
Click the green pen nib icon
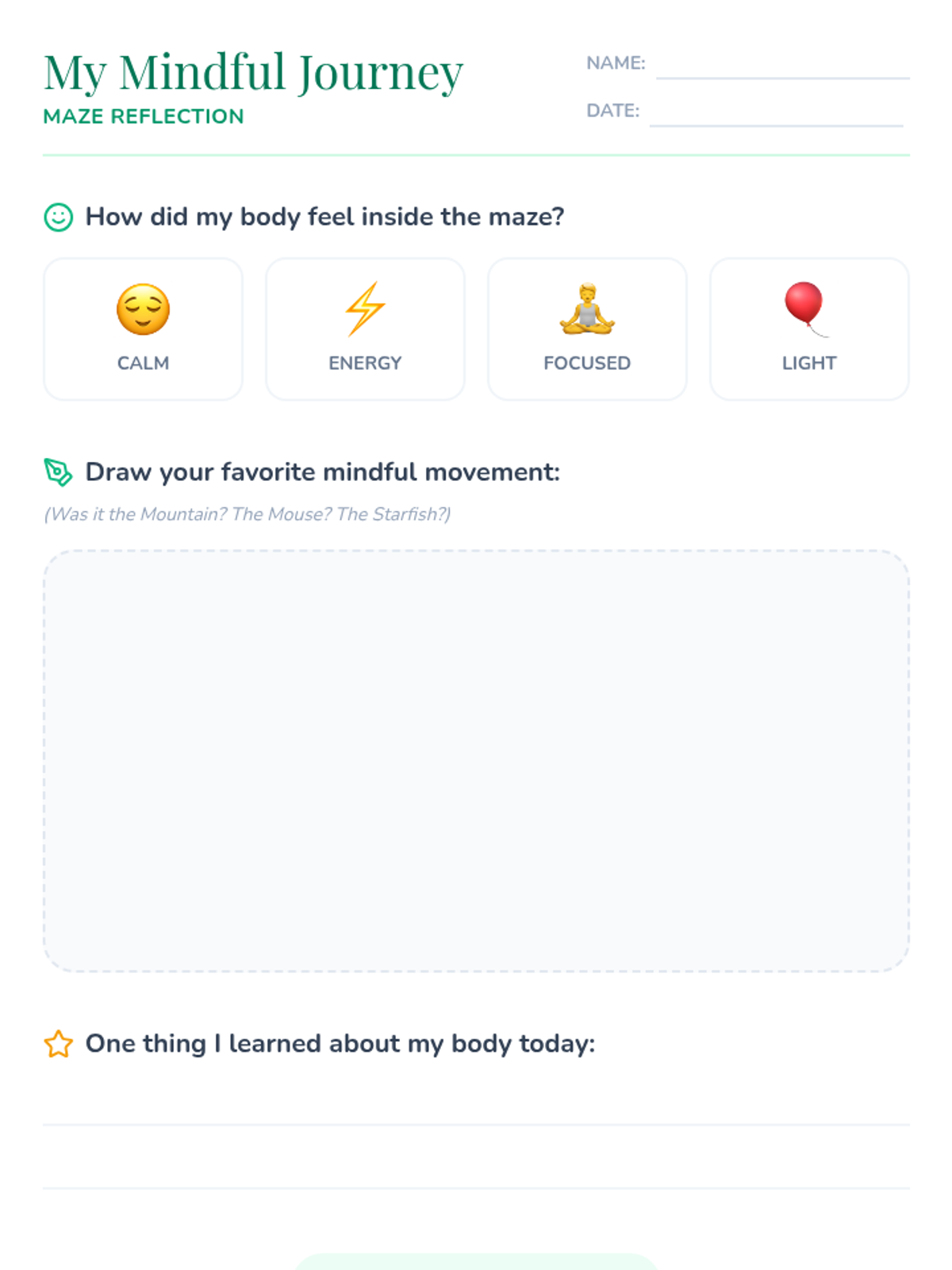[x=58, y=472]
